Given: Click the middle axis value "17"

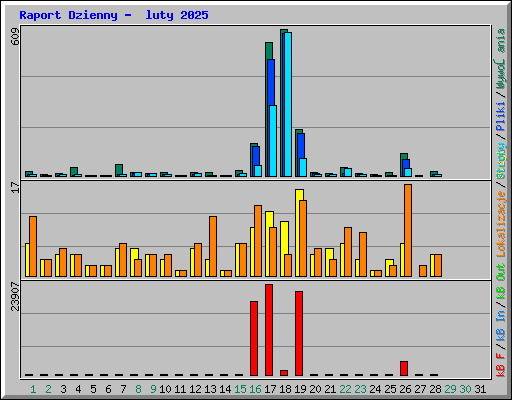Looking at the screenshot, I should (15, 187).
